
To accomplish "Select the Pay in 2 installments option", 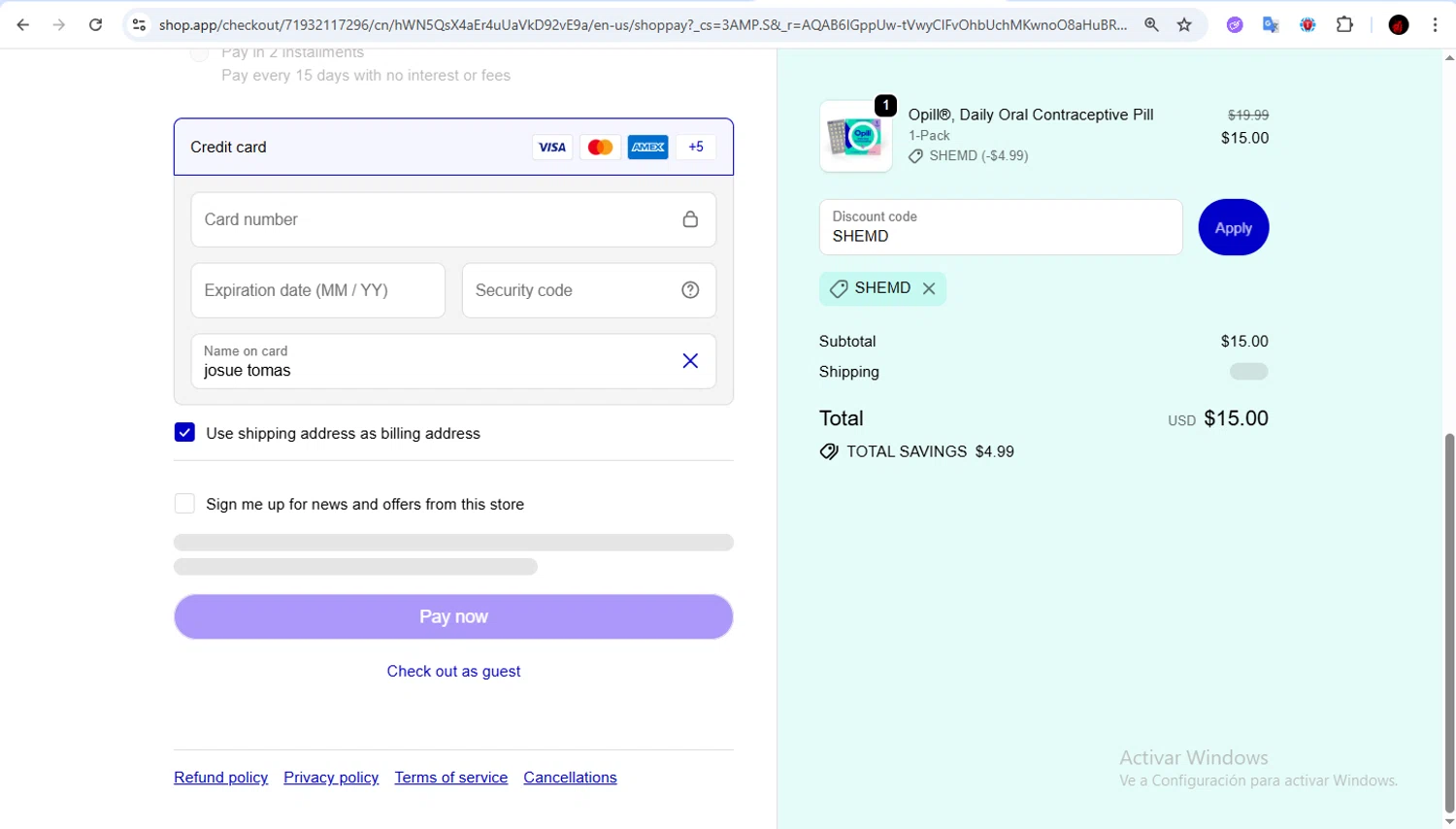I will [x=199, y=52].
